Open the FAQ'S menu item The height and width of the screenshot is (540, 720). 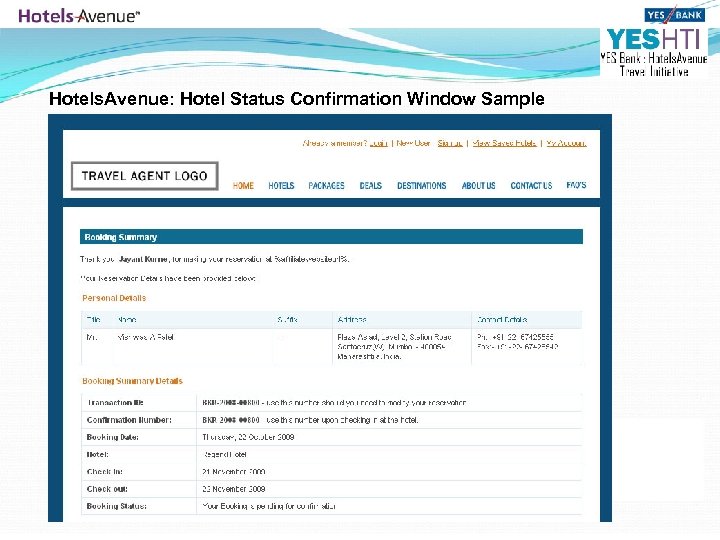coord(576,185)
